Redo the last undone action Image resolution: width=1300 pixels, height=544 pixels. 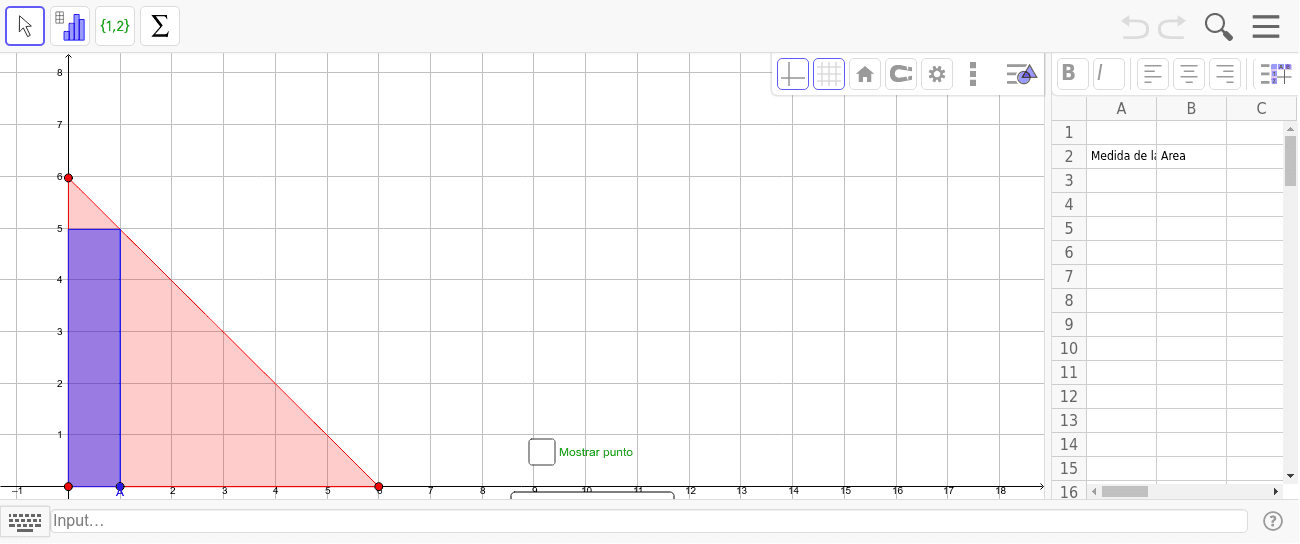(x=1172, y=26)
